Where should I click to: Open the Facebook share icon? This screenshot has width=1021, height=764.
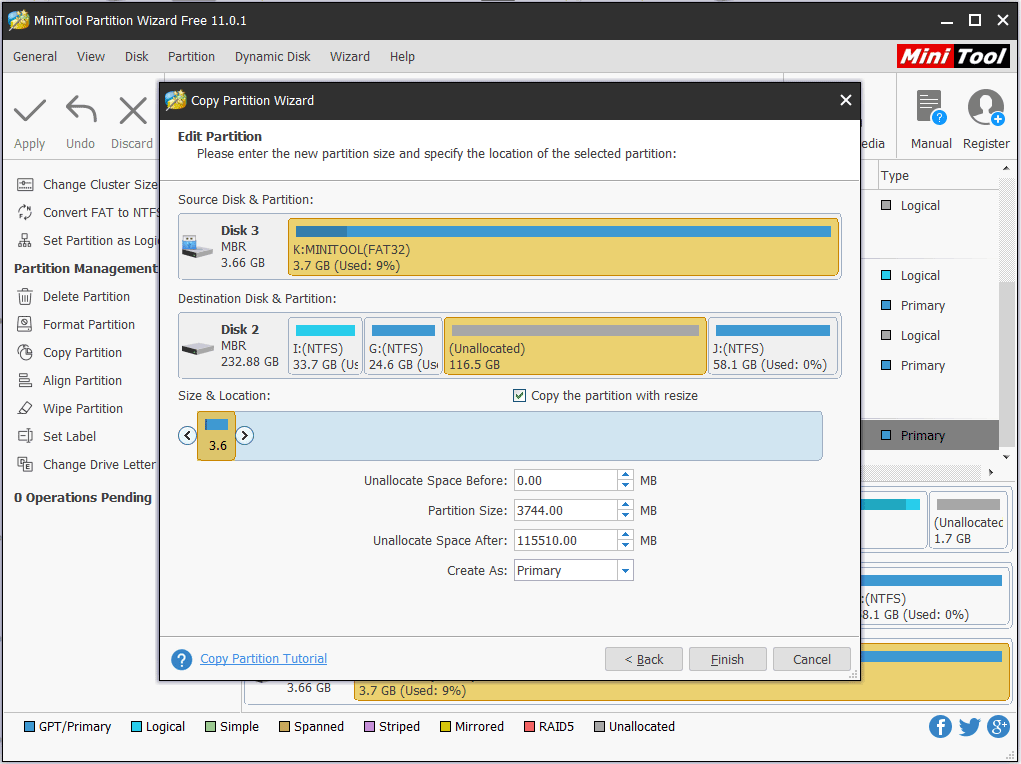pos(940,726)
